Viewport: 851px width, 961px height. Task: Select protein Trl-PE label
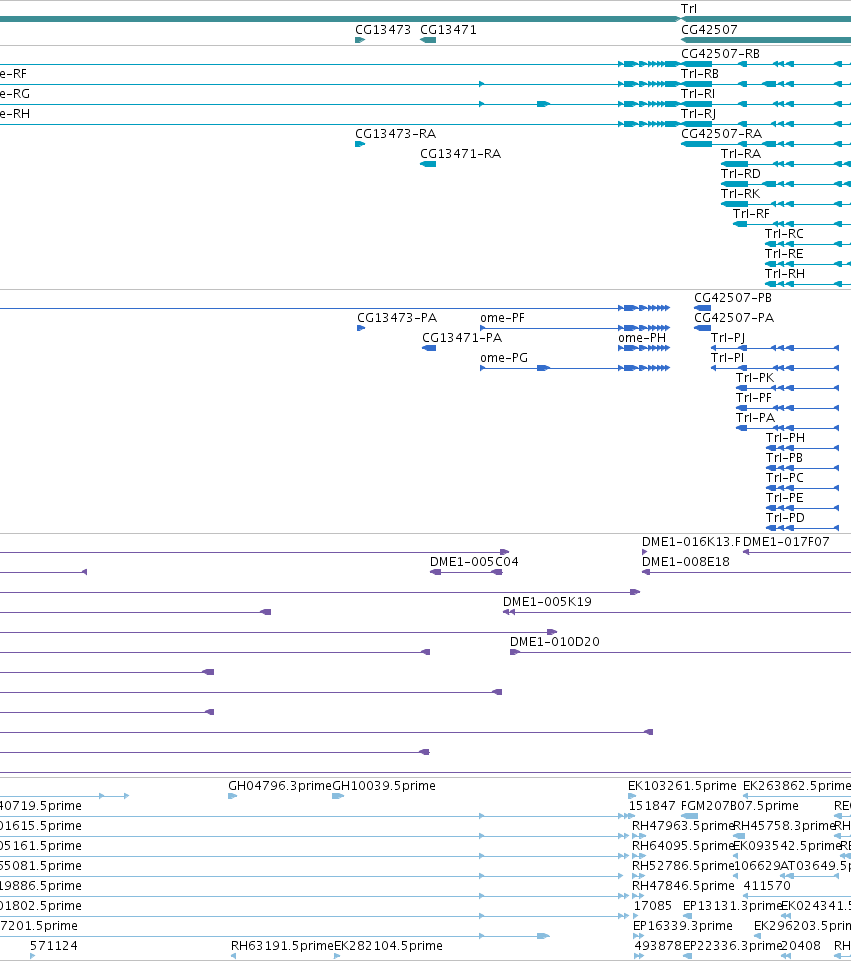[x=784, y=498]
